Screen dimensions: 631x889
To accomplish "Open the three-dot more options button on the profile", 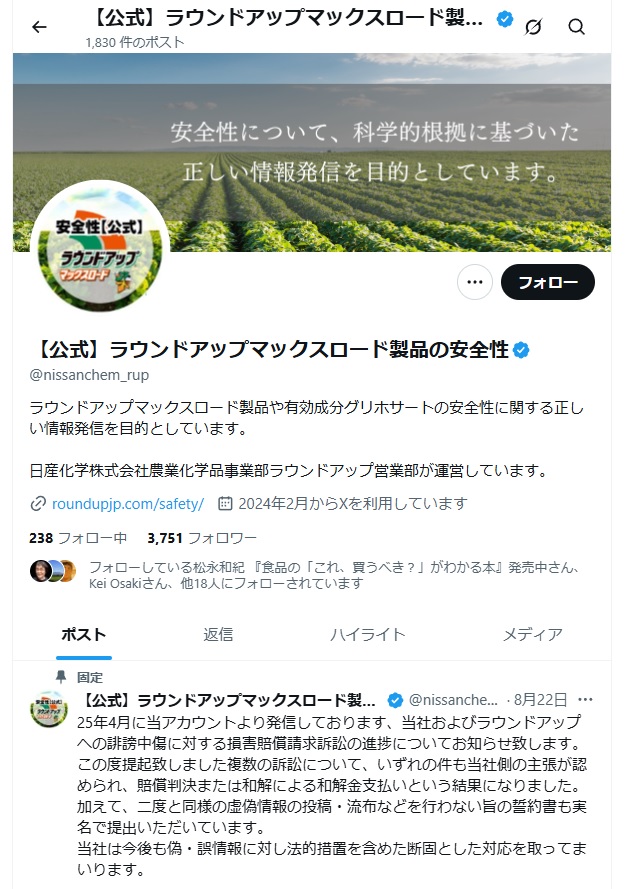I will tap(475, 282).
